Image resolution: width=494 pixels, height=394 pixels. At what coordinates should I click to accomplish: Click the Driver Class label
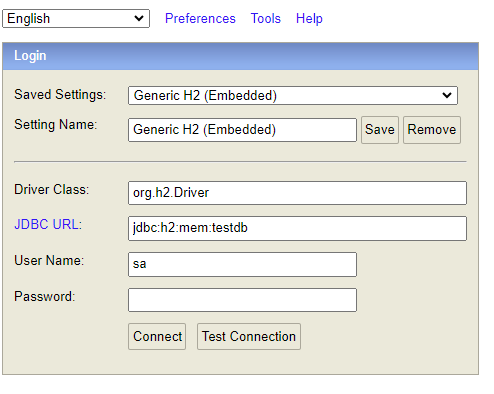coord(52,189)
